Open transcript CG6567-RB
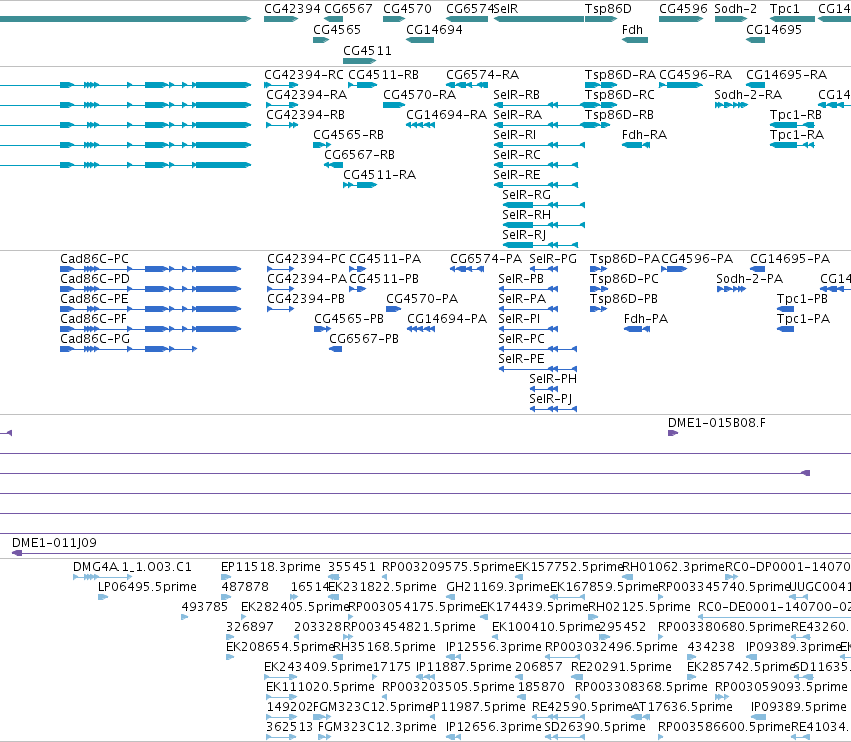This screenshot has height=742, width=851. 333,165
